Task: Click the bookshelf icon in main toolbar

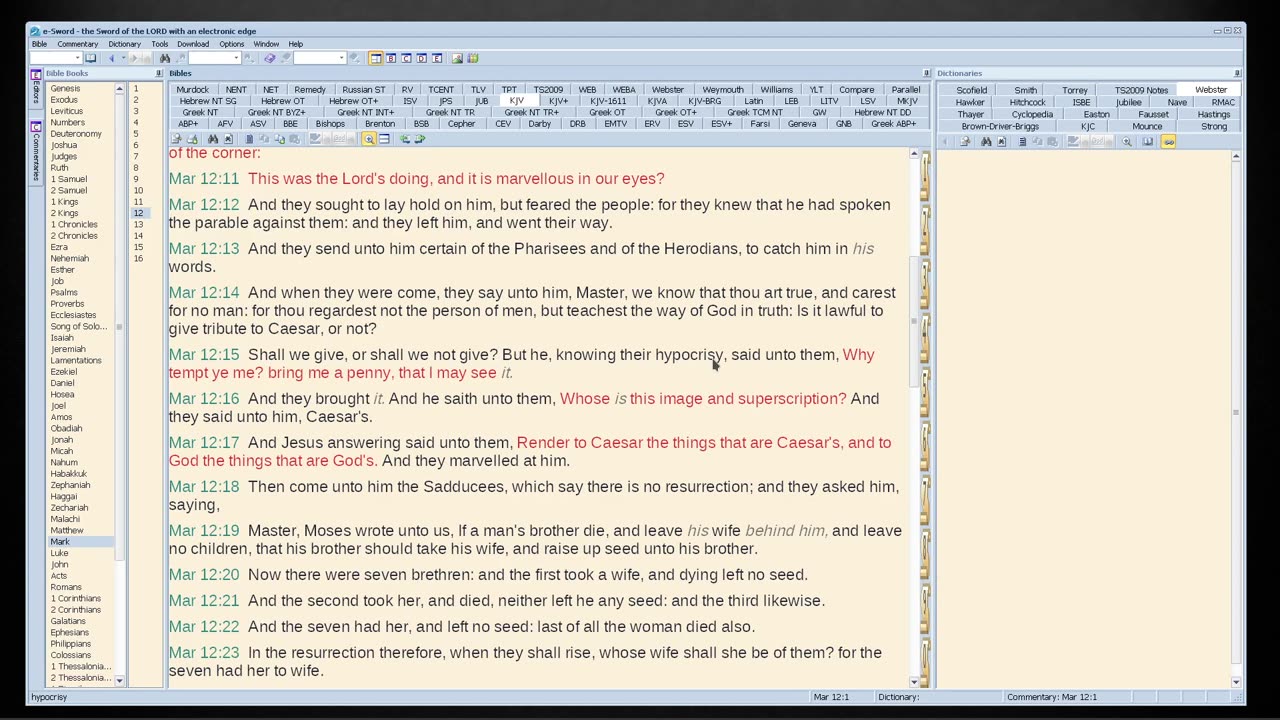Action: 473,58
